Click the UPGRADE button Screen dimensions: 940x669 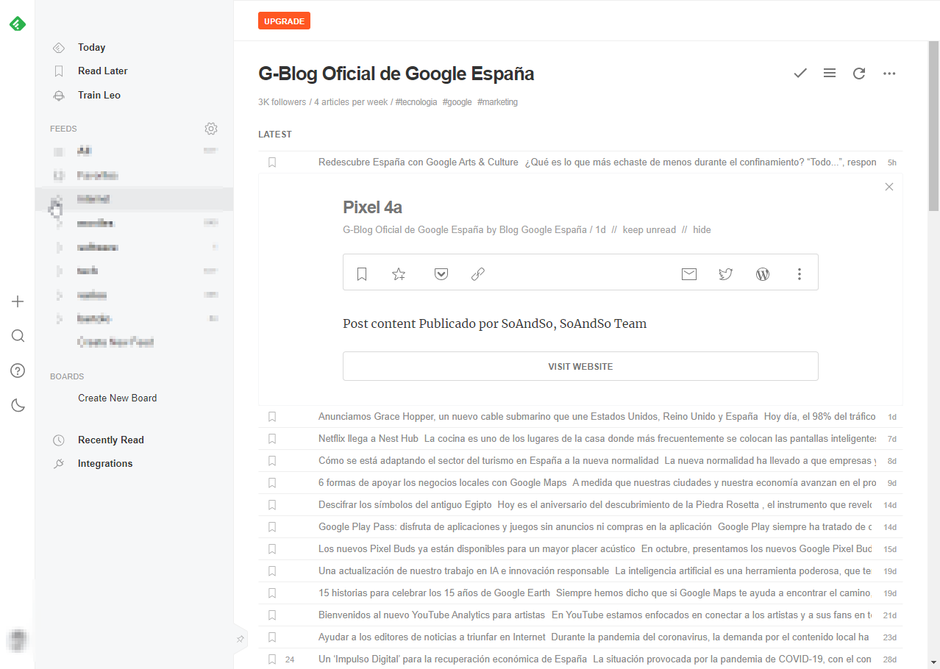284,21
